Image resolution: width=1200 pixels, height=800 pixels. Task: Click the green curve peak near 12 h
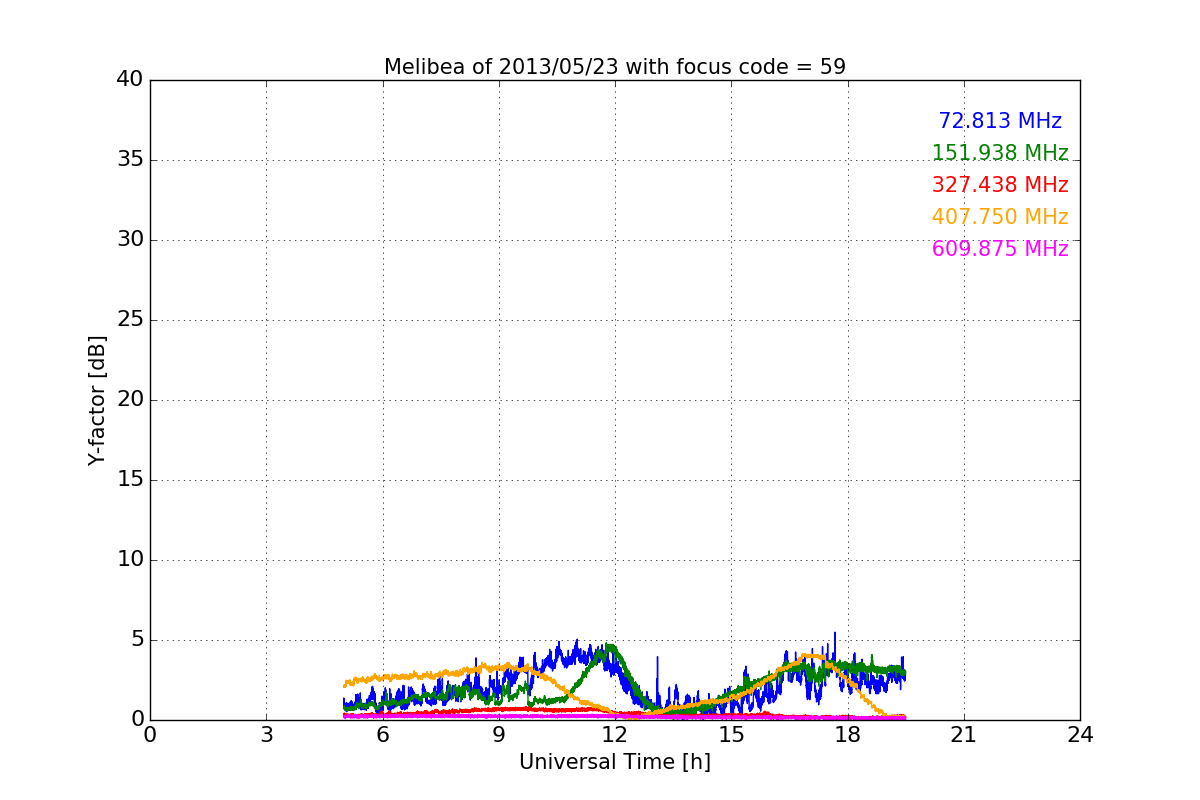[x=608, y=646]
